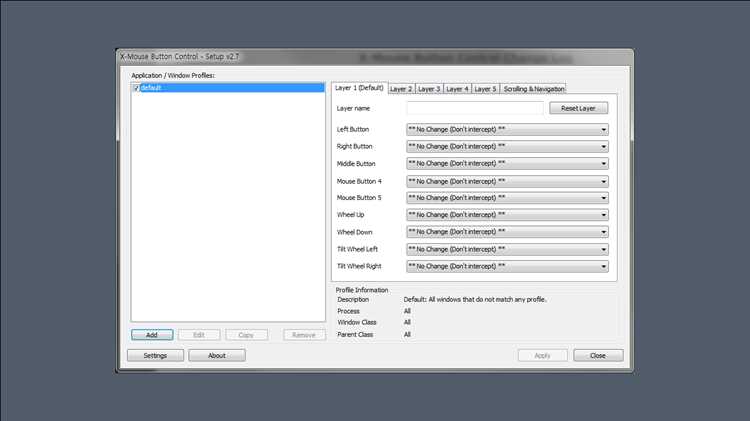The width and height of the screenshot is (750, 421).
Task: Open the Layer 5 tab
Action: (485, 89)
